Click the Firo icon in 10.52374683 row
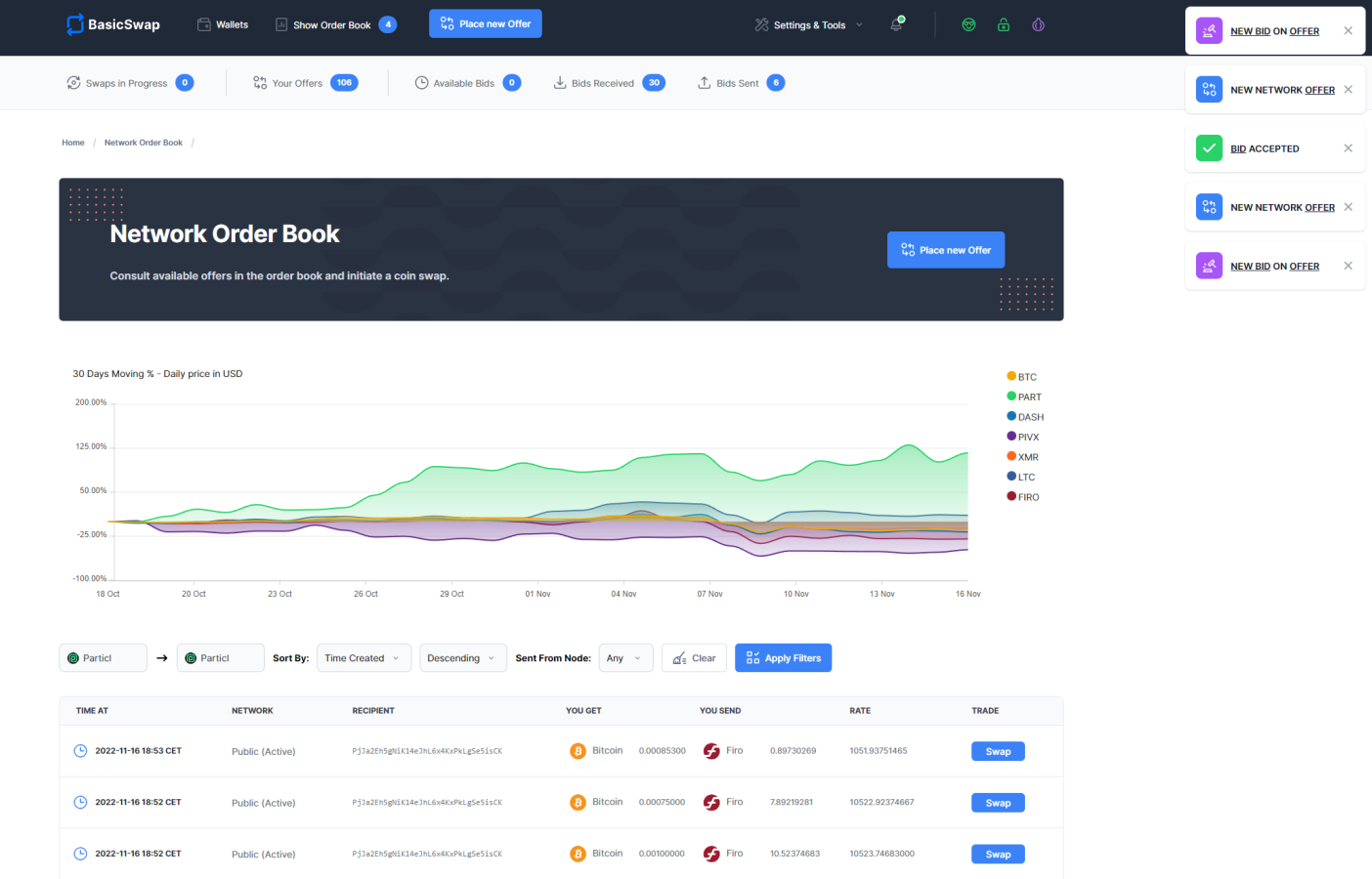Screen dimensions: 1372x879 point(711,854)
